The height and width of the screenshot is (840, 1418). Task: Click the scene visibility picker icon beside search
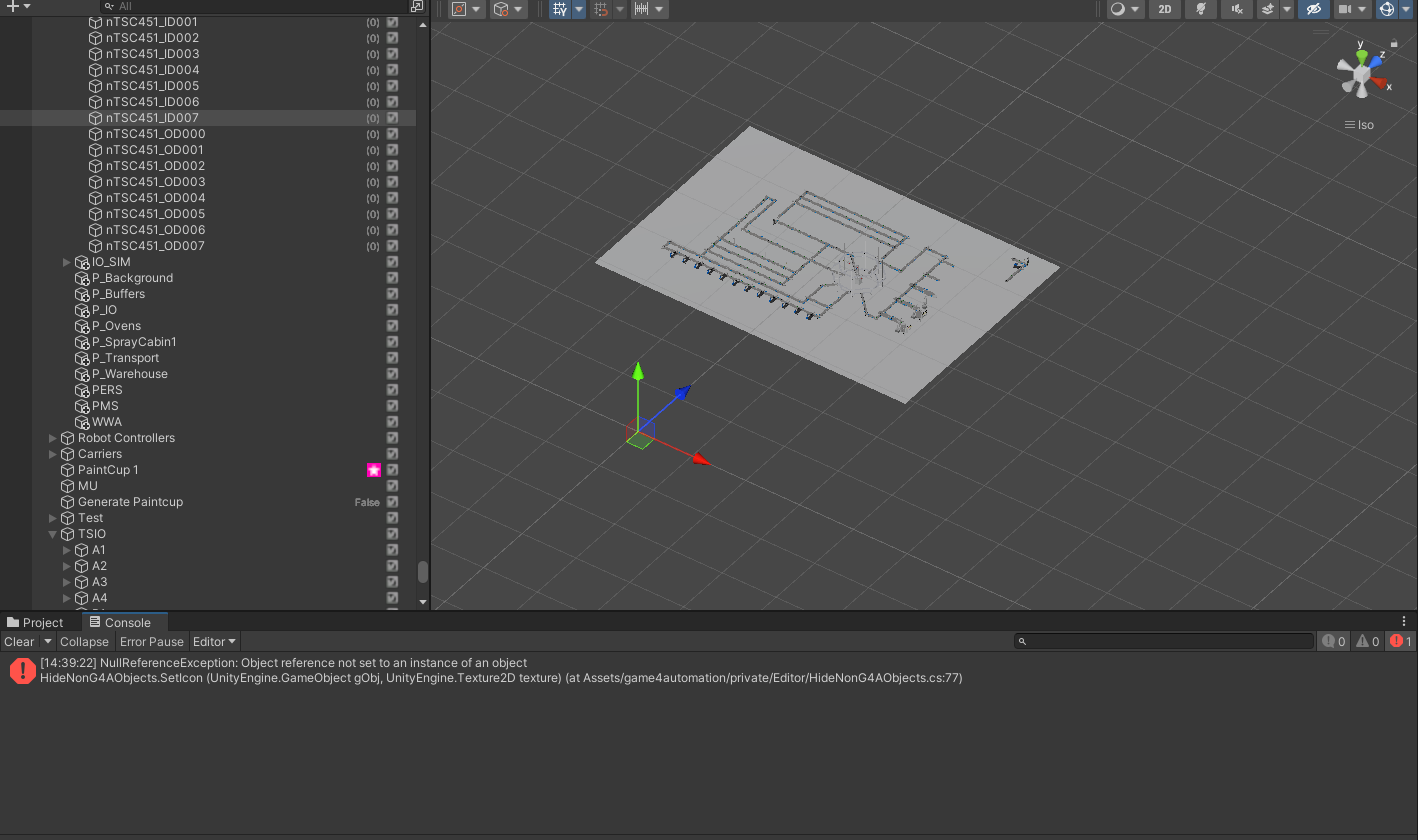point(417,6)
